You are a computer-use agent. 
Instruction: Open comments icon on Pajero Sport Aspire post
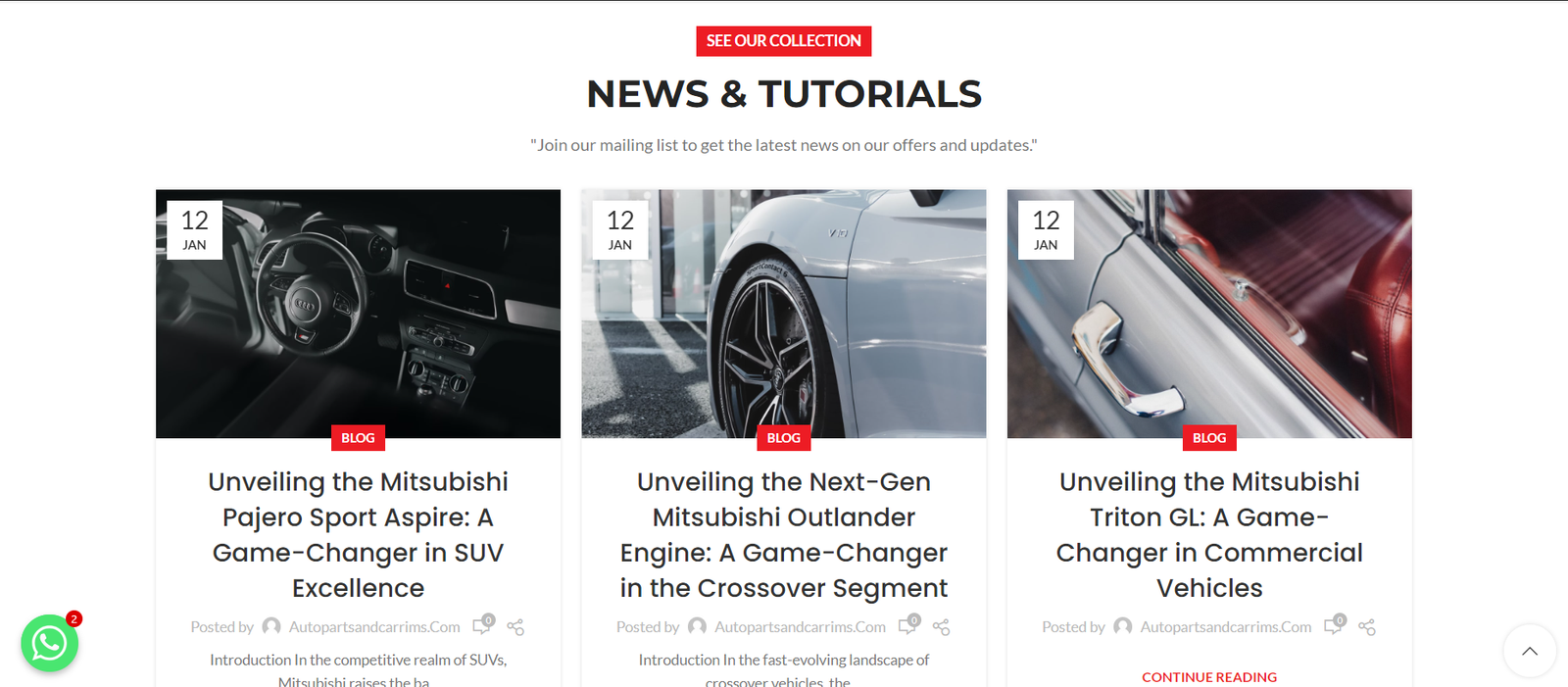(x=483, y=625)
